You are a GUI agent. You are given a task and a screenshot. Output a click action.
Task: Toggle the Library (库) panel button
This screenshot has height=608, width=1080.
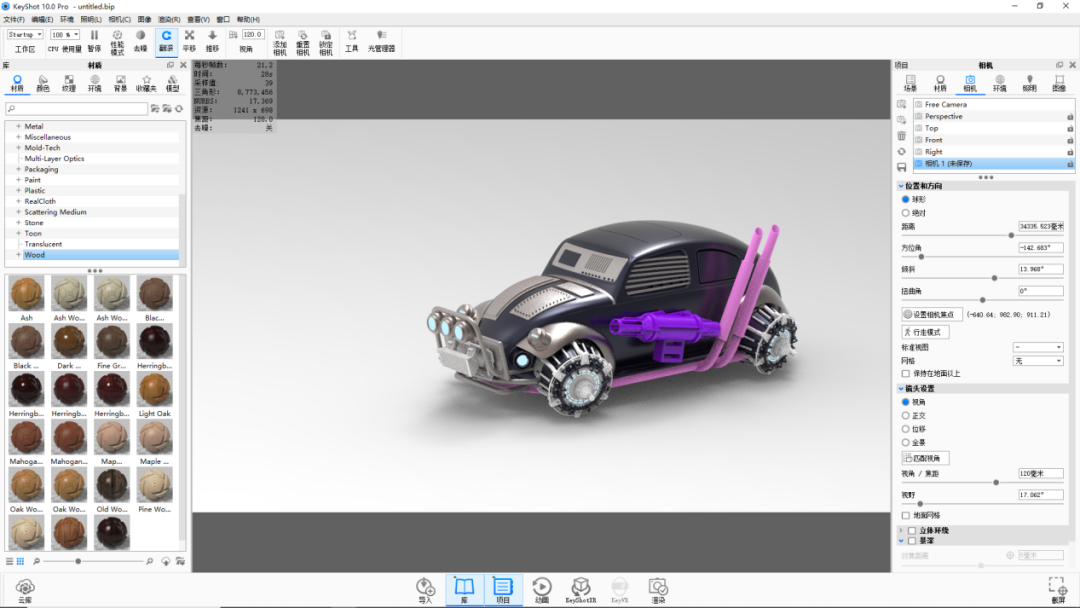pos(464,591)
